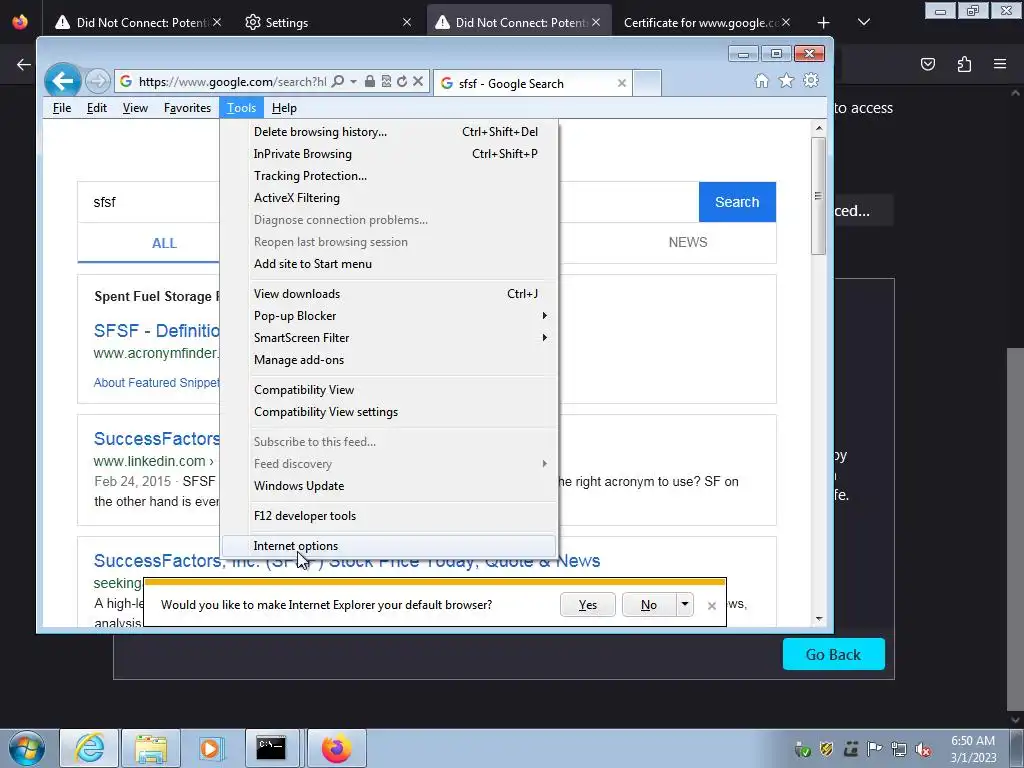Open the Help menu
1024x768 pixels.
click(284, 108)
